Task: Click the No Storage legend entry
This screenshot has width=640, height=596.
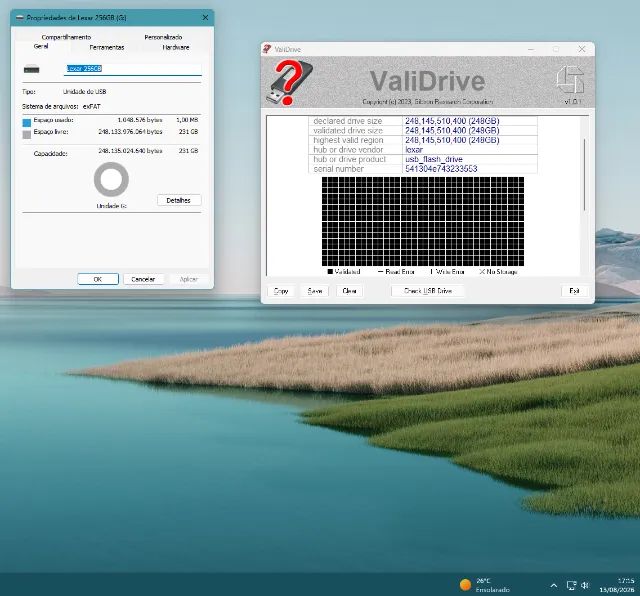Action: coord(498,272)
